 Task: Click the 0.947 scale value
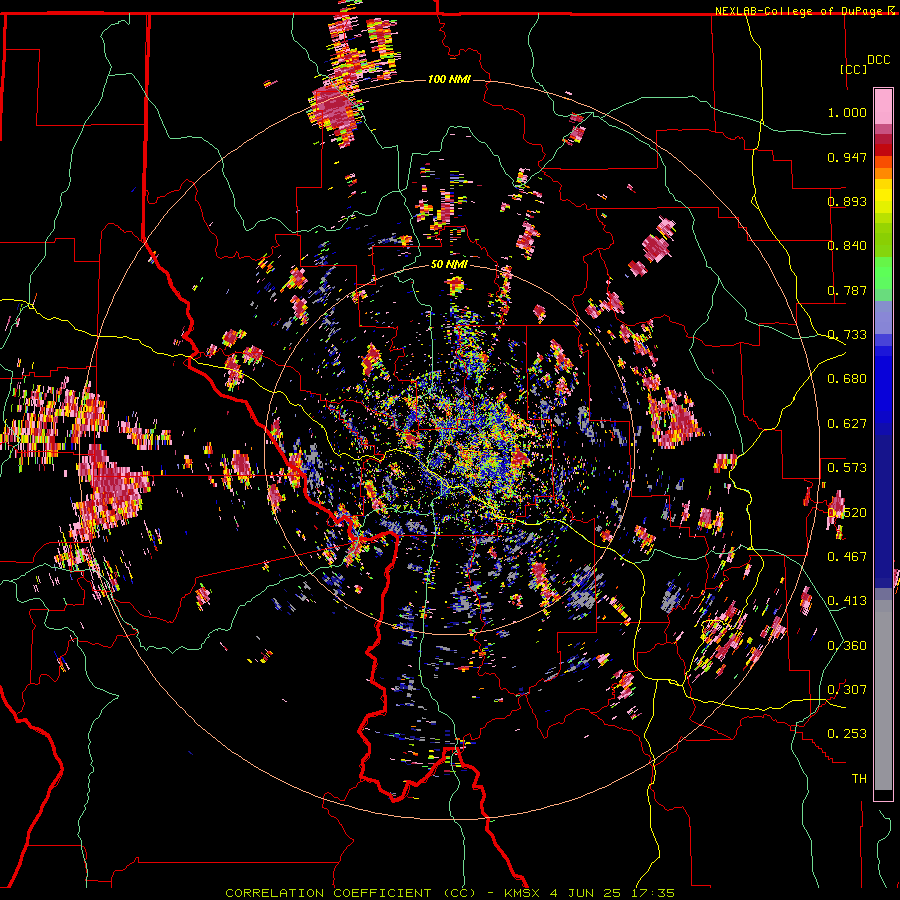point(847,157)
